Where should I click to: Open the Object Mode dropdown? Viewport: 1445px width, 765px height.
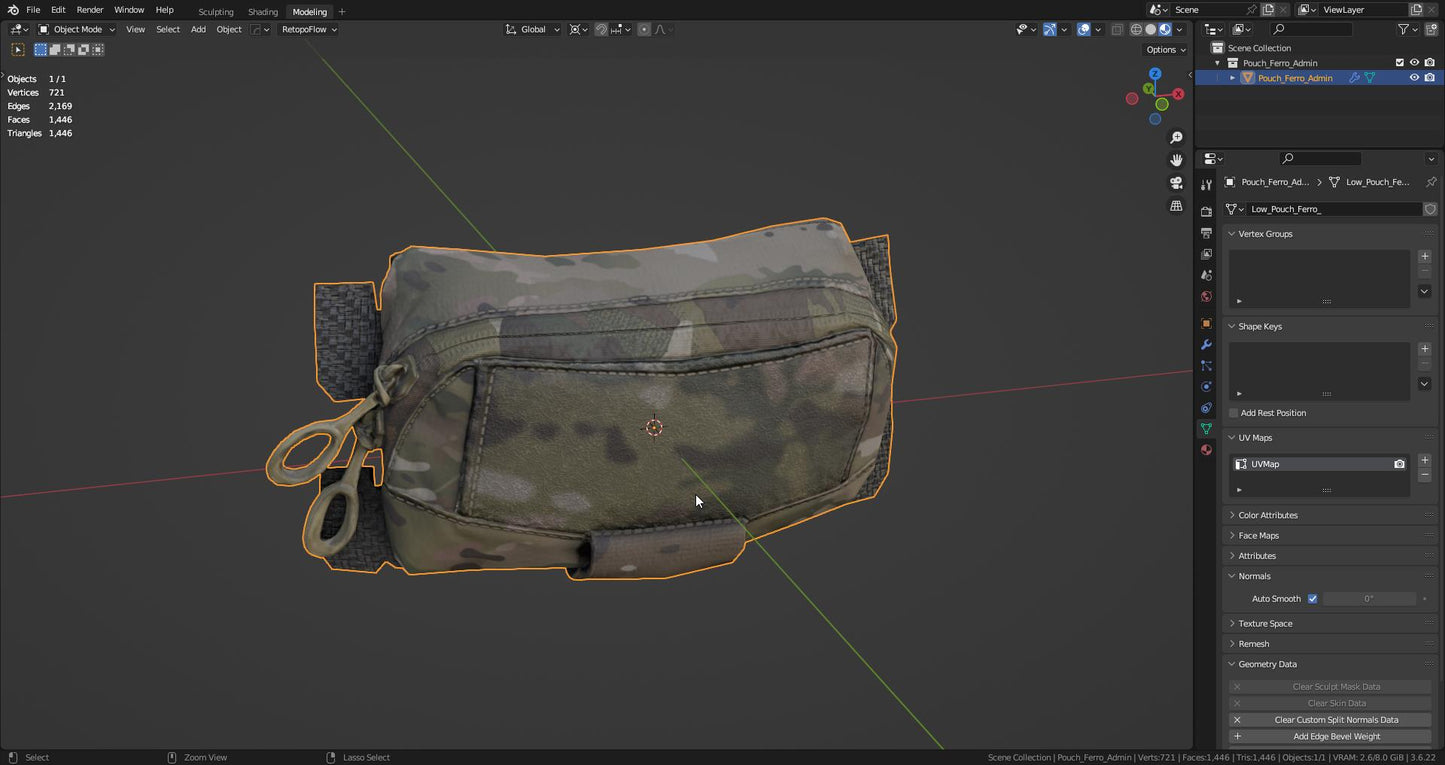coord(76,29)
